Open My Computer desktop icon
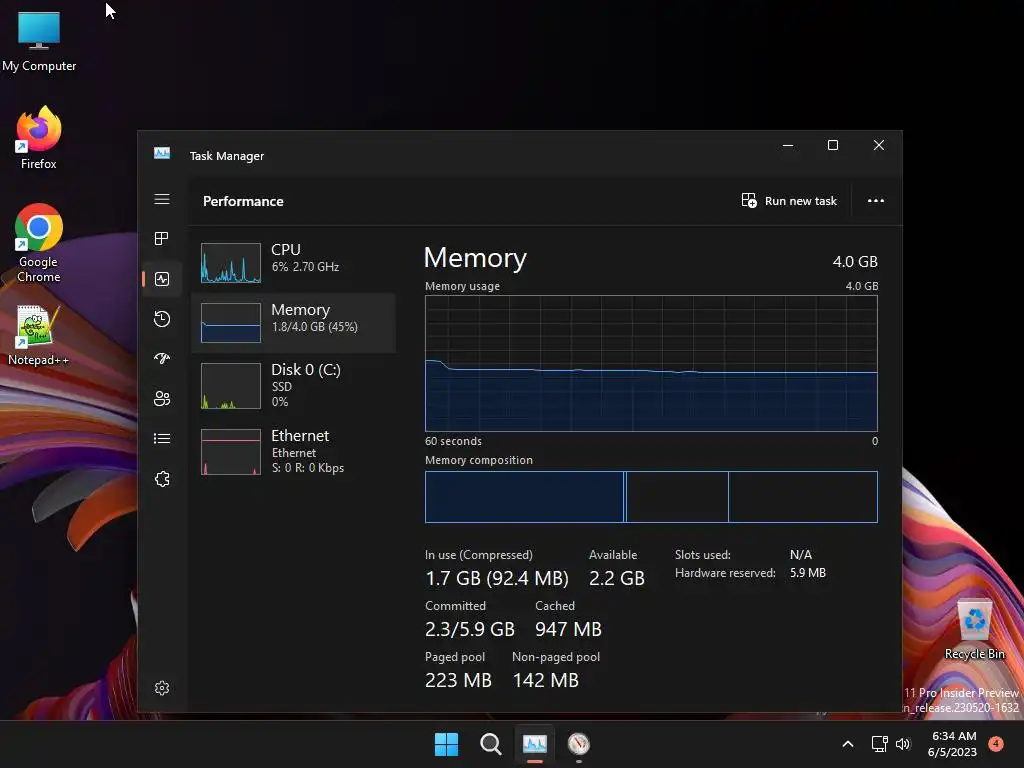This screenshot has height=768, width=1024. coord(39,41)
